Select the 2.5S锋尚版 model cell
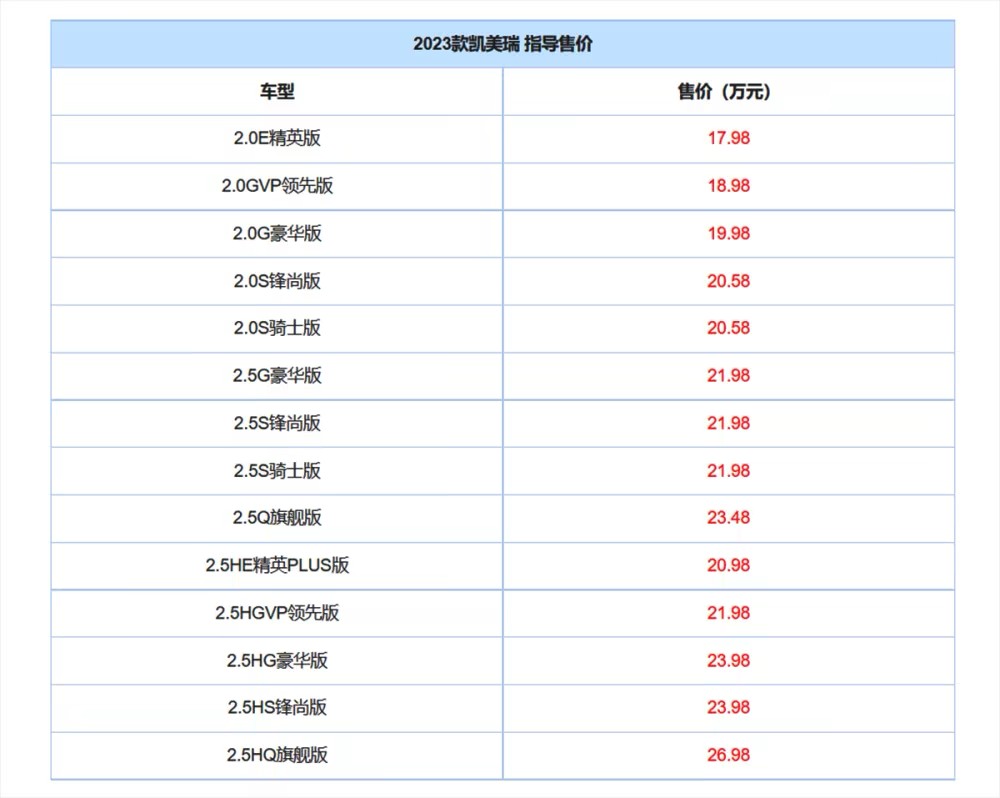The width and height of the screenshot is (1000, 798). point(277,423)
